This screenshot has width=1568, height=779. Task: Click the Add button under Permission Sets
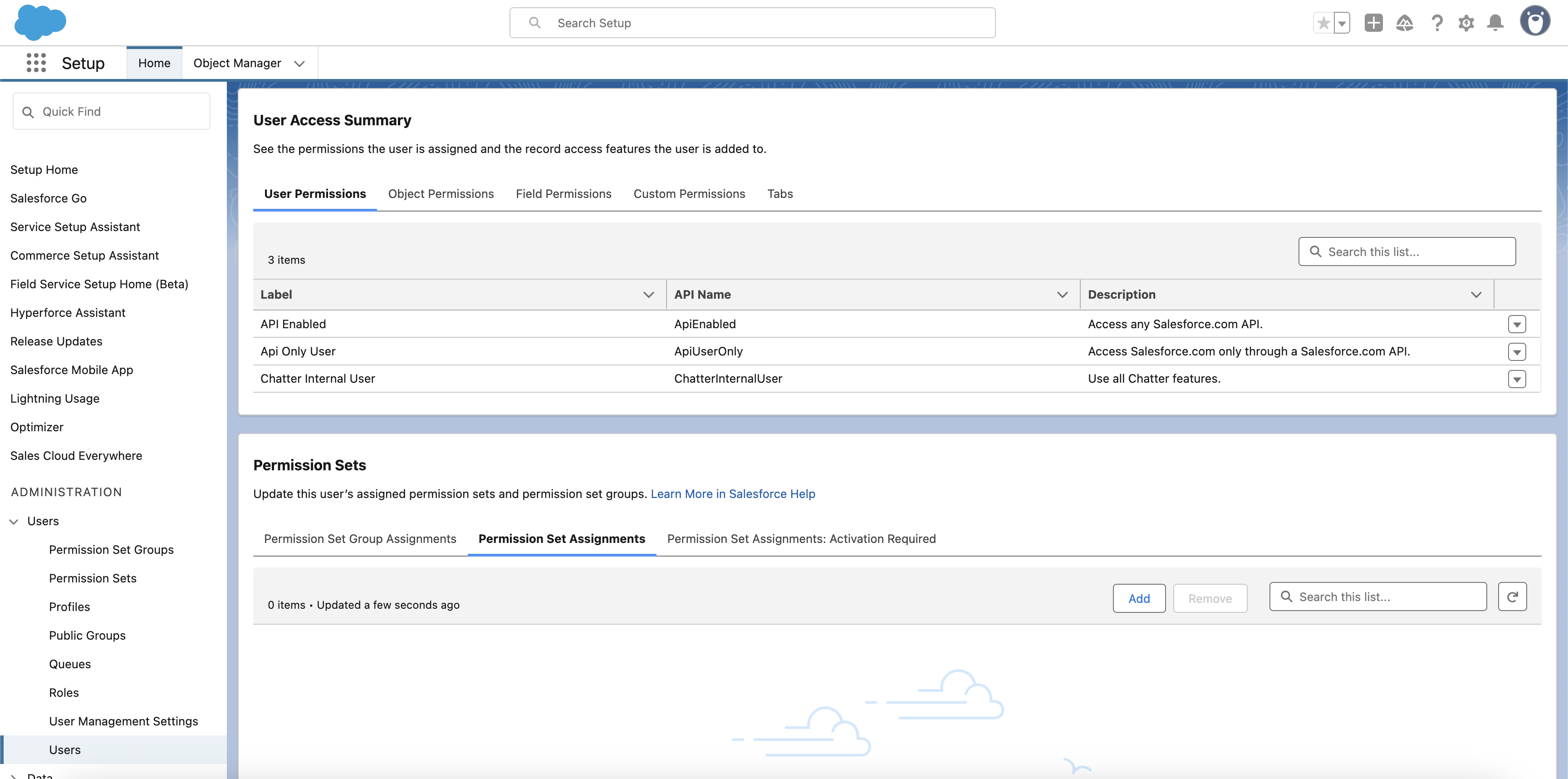point(1138,598)
